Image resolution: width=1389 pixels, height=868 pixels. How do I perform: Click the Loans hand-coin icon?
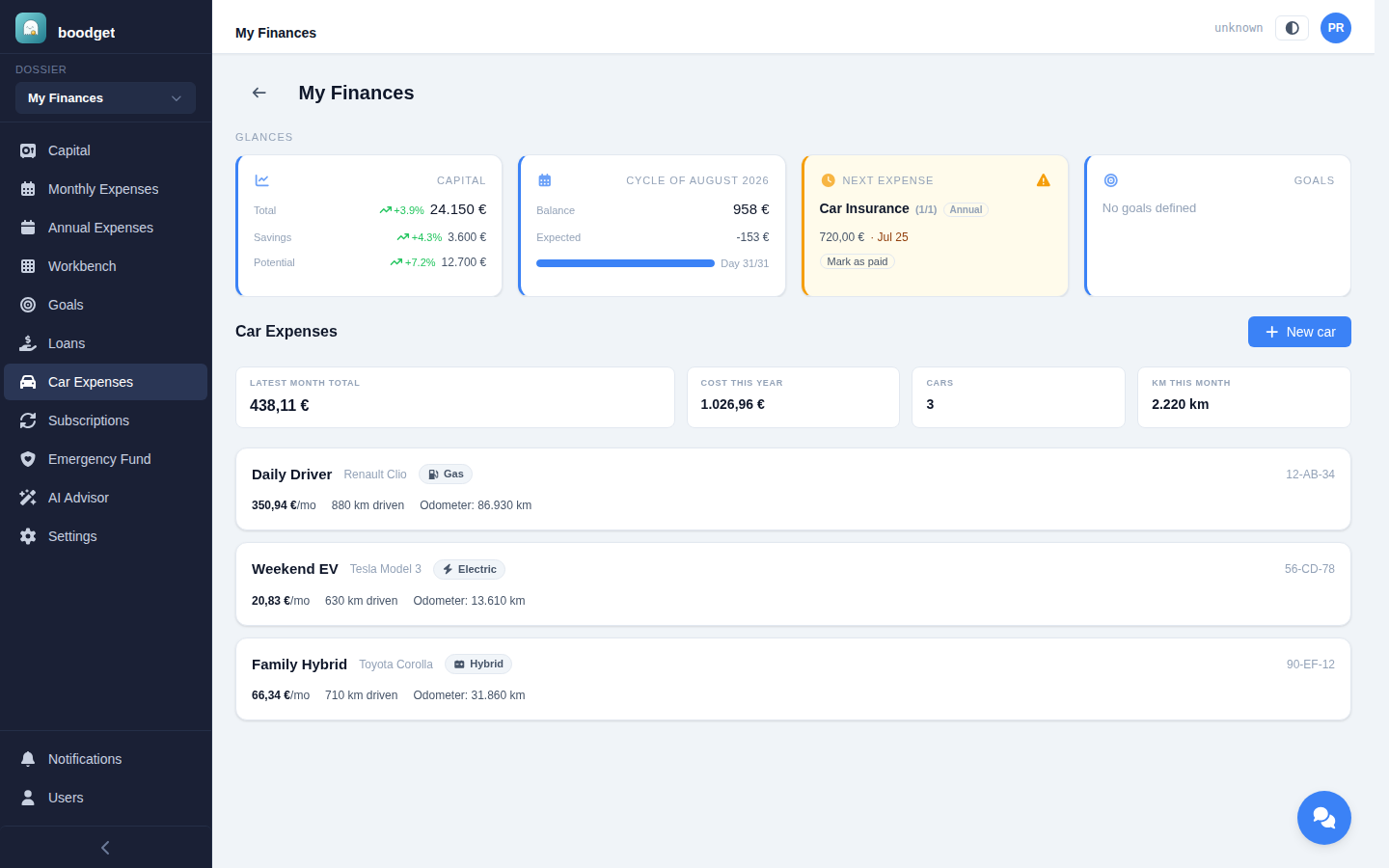click(28, 343)
